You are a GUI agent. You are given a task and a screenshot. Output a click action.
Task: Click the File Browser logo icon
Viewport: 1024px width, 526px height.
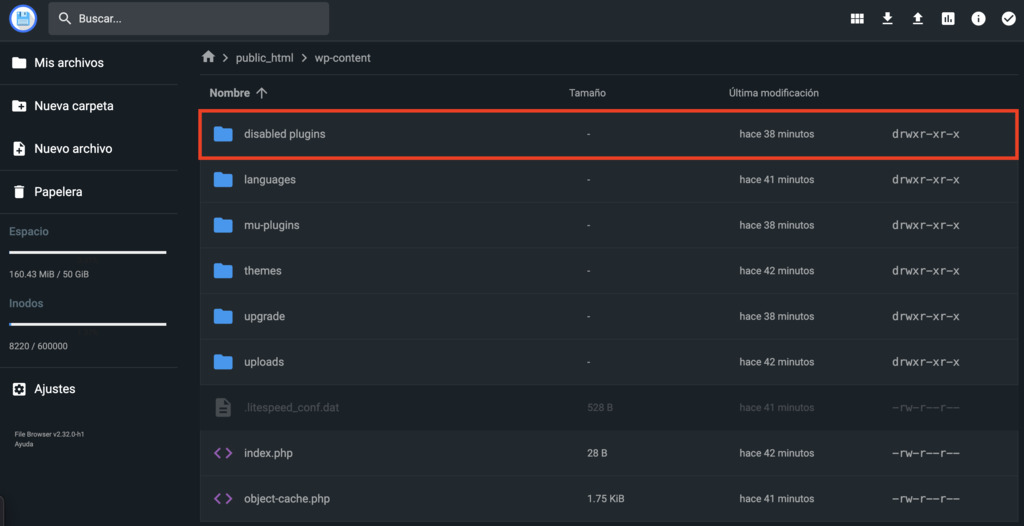(23, 18)
